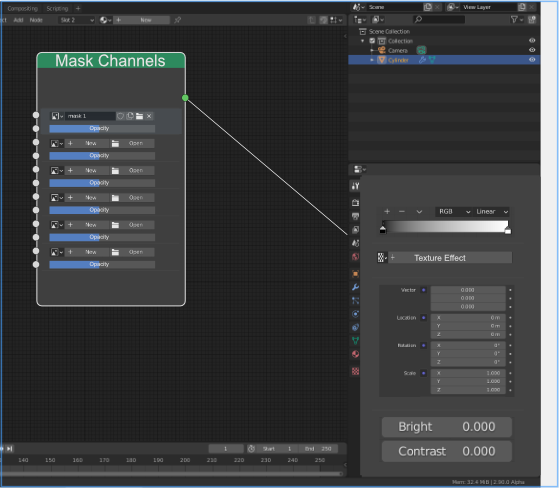559x488 pixels.
Task: Toggle timeline use preview range clock
Action: pyautogui.click(x=251, y=448)
